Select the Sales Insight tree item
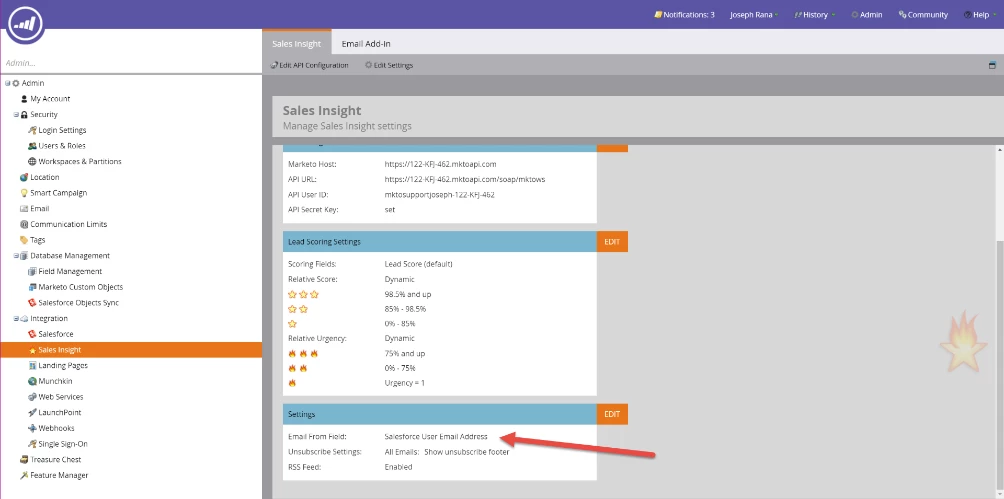This screenshot has width=1004, height=499. 131,350
